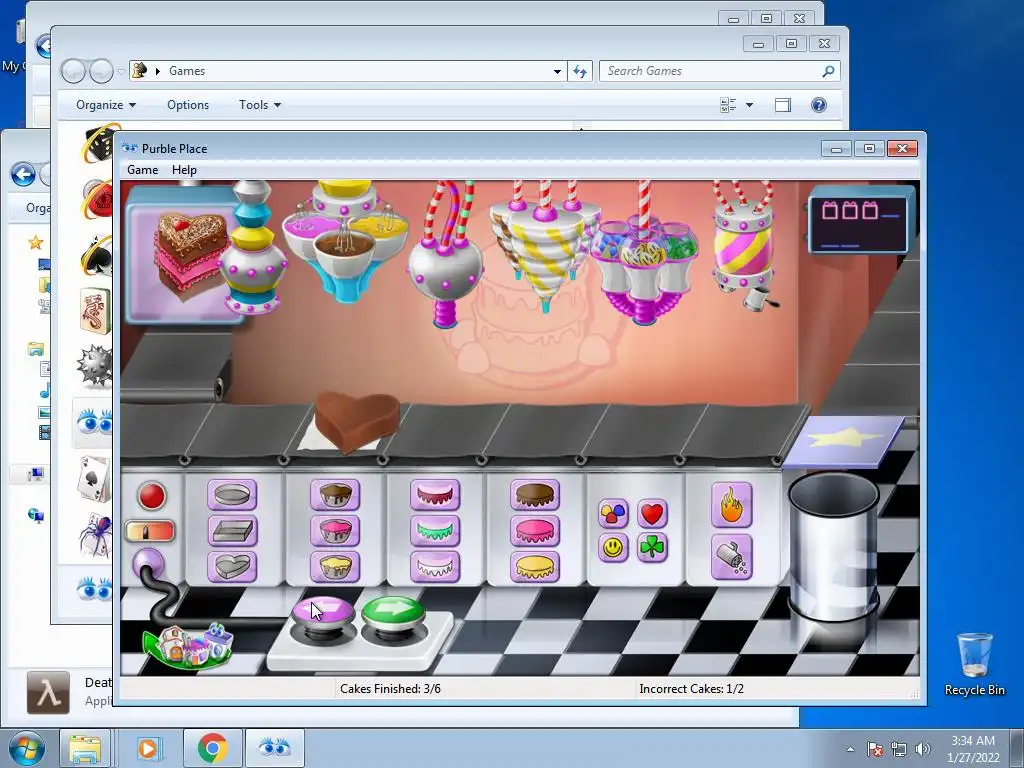Click the Recycle Bin desktop icon
Screen dimensions: 1024x768
pos(974,664)
